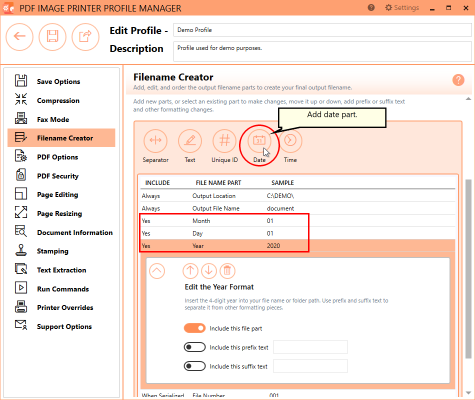This screenshot has width=475, height=400.
Task: Click the Printer Overrides sidebar icon
Action: pos(21,307)
